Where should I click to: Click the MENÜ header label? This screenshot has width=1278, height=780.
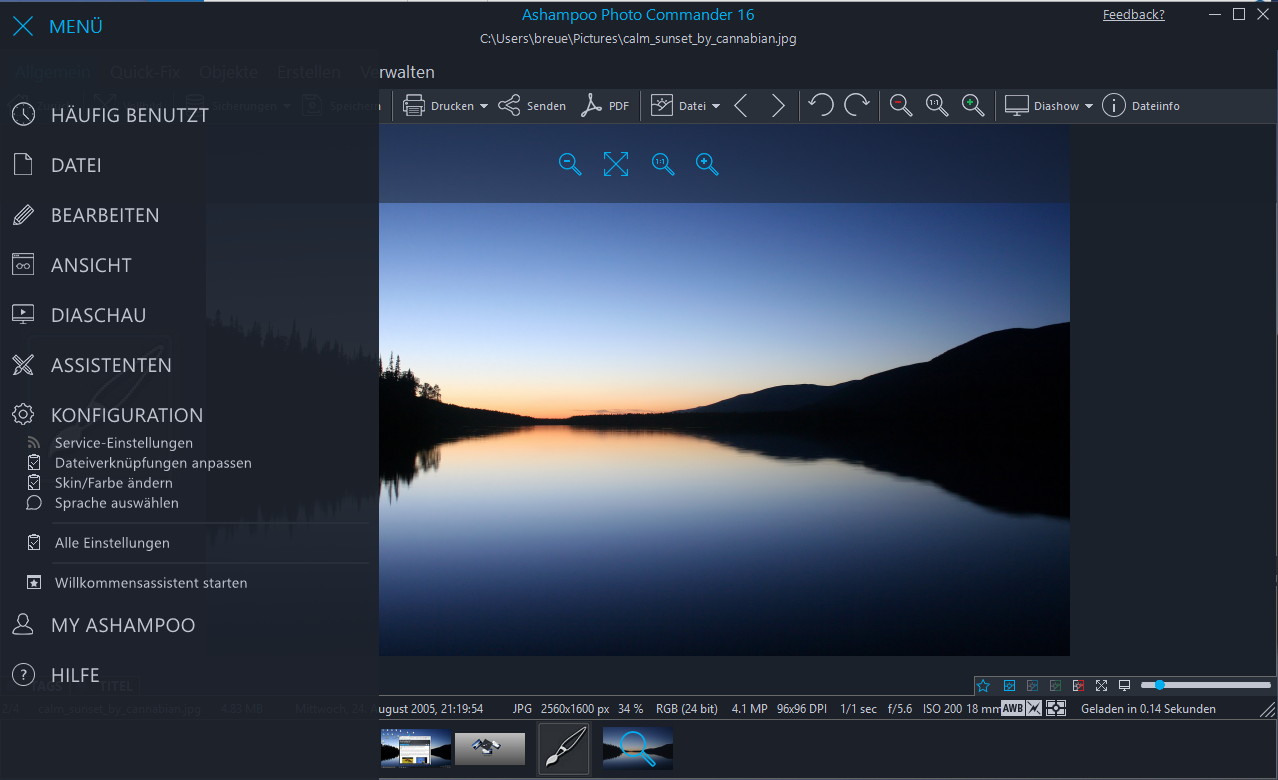(x=76, y=27)
